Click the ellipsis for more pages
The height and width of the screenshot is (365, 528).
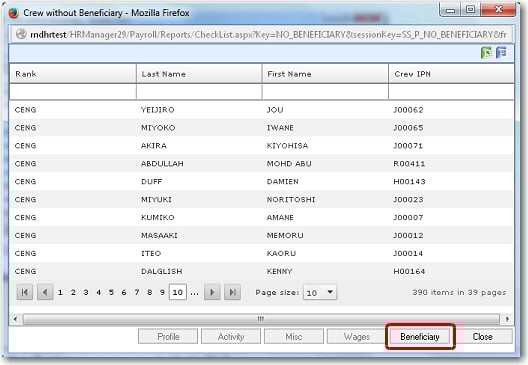(194, 293)
